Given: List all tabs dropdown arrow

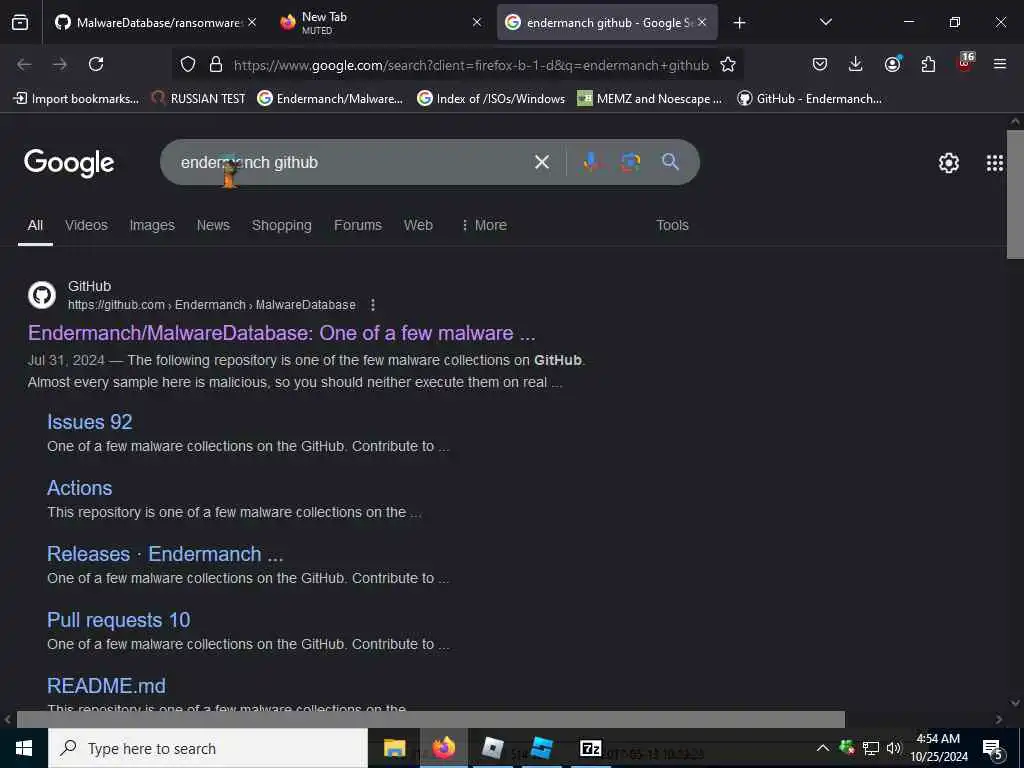Looking at the screenshot, I should coord(825,22).
